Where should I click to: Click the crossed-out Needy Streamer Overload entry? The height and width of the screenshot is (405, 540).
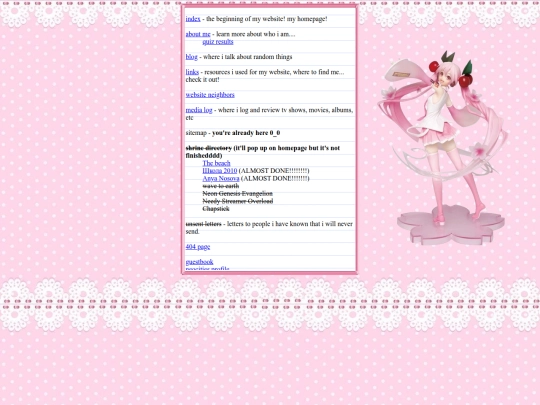point(238,201)
